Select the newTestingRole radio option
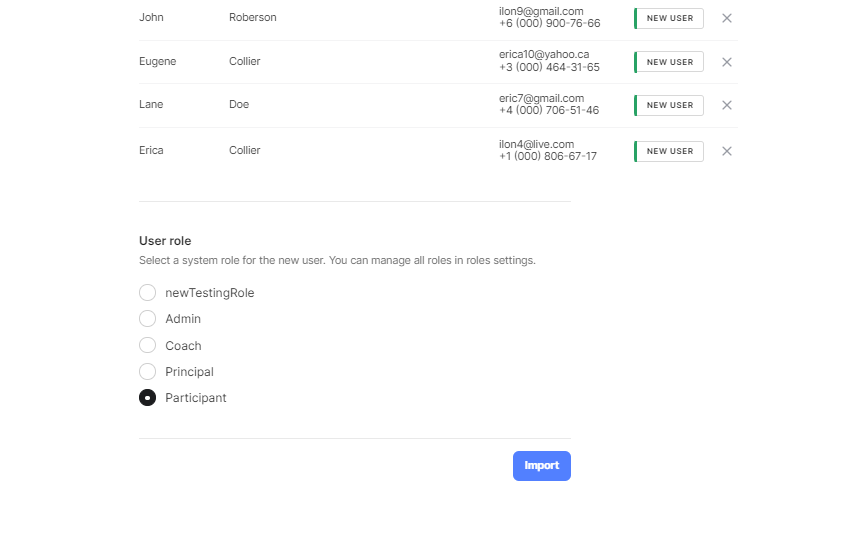Viewport: 864px width, 536px height. 148,293
